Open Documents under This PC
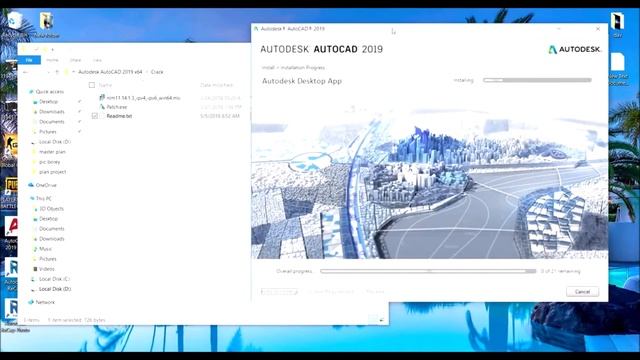The height and width of the screenshot is (360, 640). click(51, 229)
